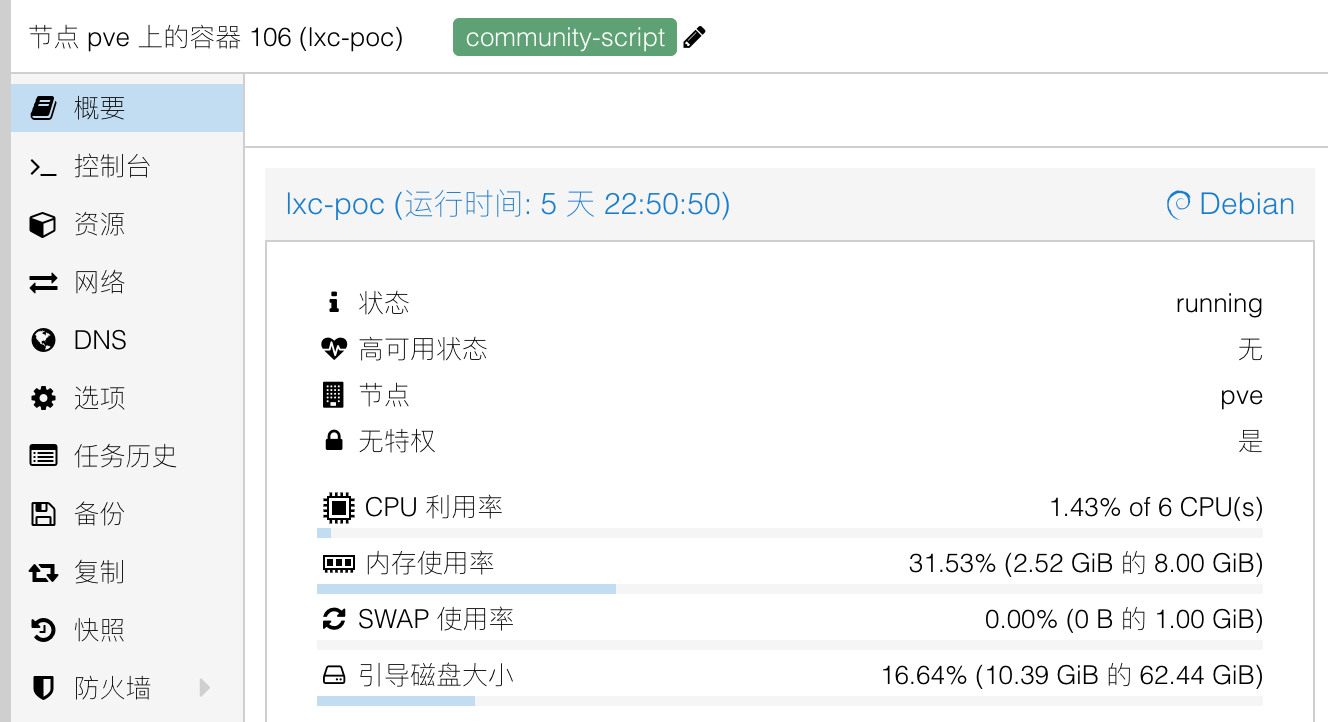Click the floppy disk icon for 备份
The image size is (1328, 722).
[x=43, y=515]
